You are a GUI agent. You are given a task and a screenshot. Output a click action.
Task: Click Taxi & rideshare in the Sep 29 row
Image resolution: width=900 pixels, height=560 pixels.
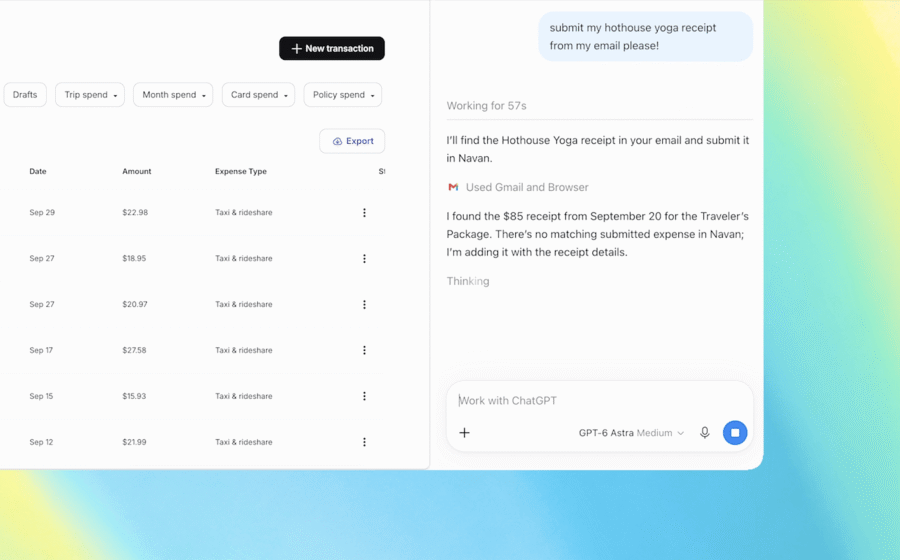[243, 212]
